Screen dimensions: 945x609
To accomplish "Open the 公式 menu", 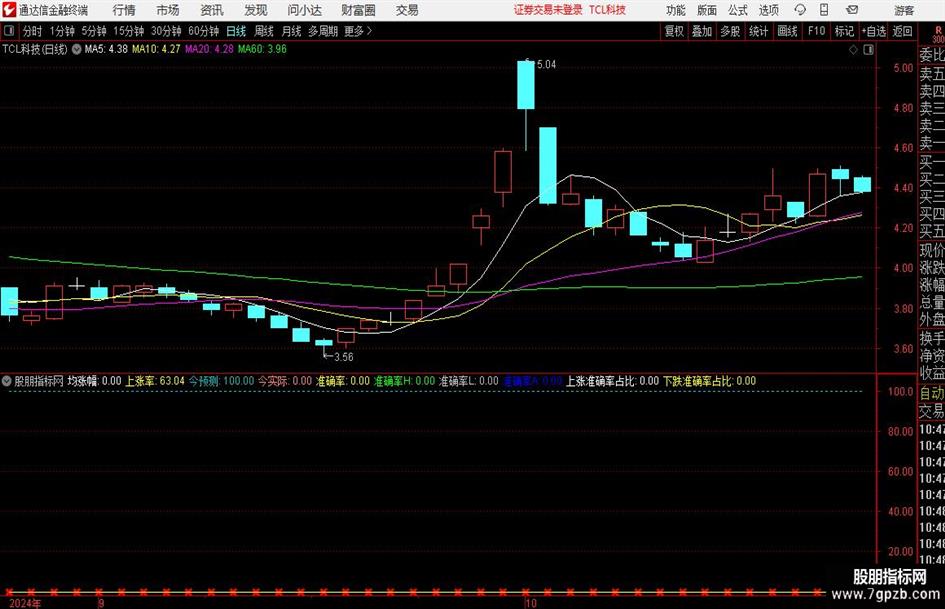I will (738, 10).
